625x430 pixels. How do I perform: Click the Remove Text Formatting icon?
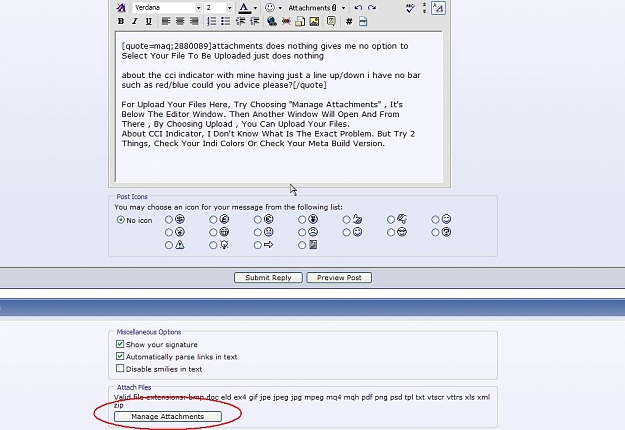click(x=121, y=8)
